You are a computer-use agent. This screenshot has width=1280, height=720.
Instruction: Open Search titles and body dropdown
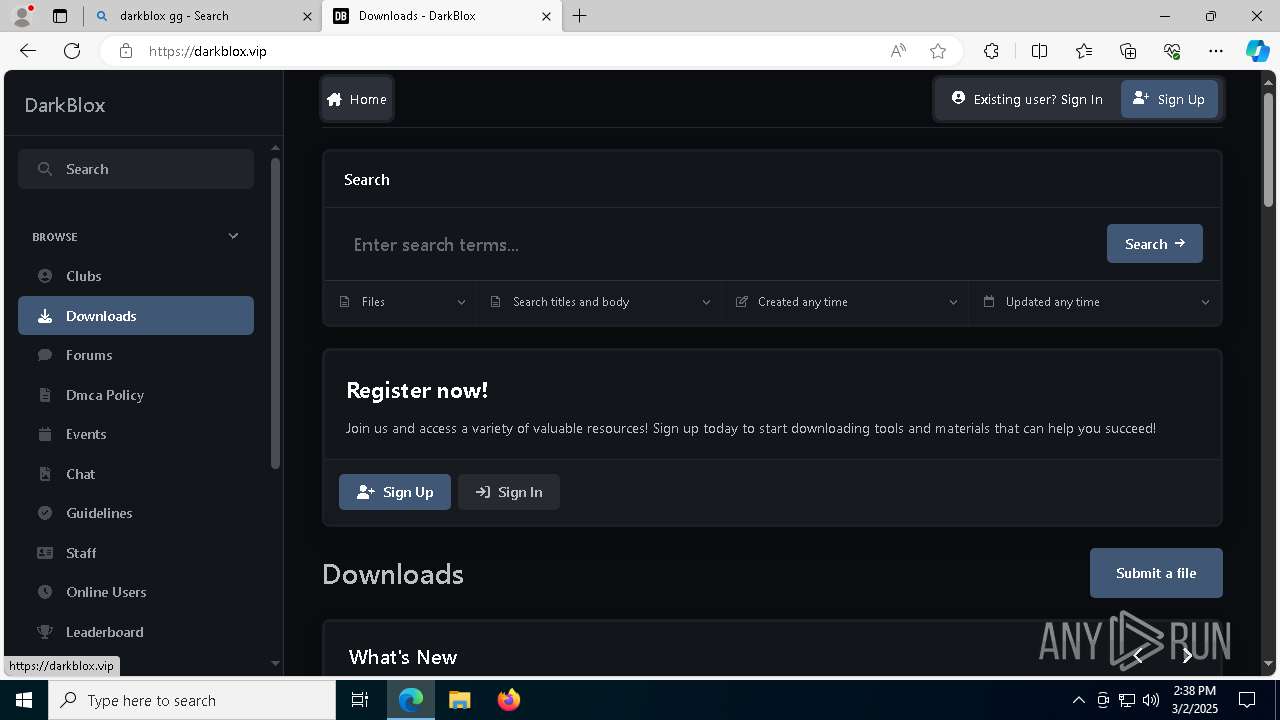(601, 302)
